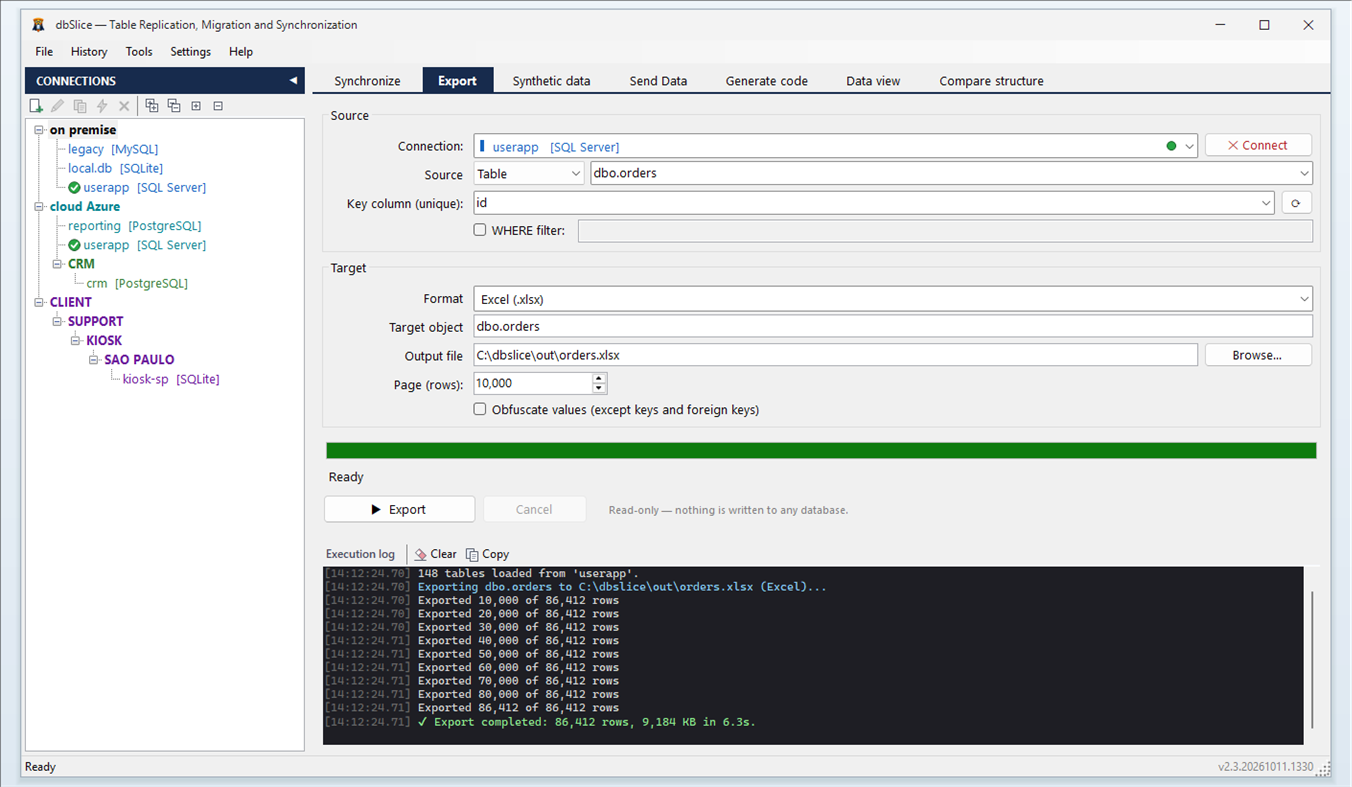Click the Output file path field
Viewport: 1352px width, 787px height.
pos(835,355)
